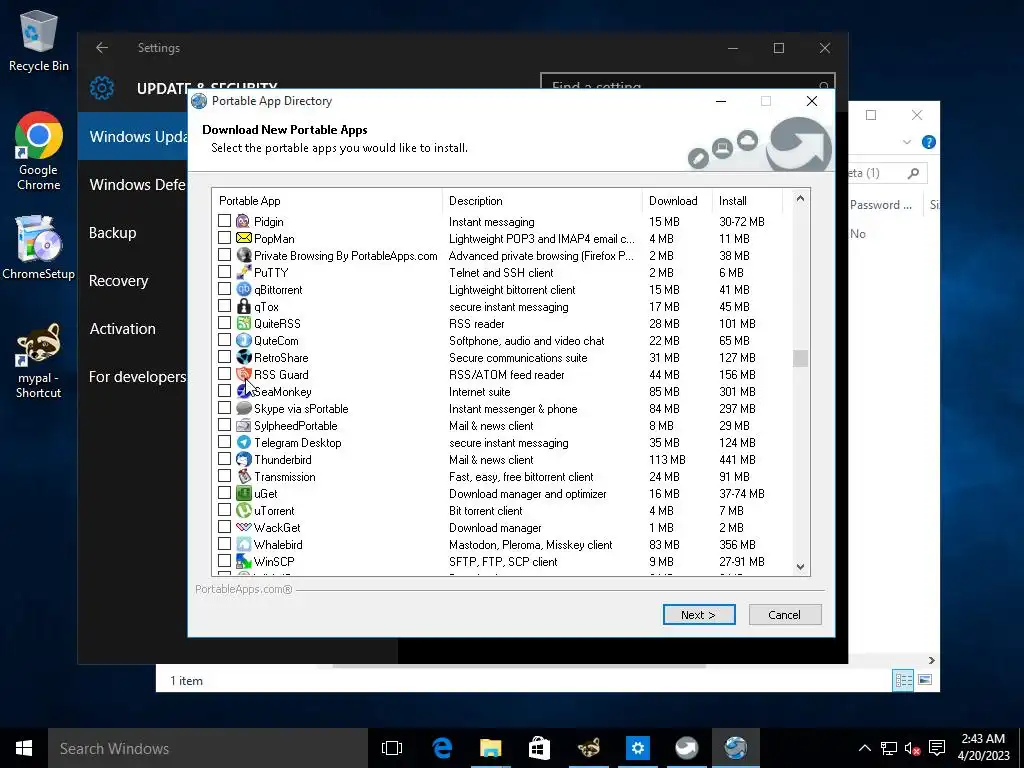Open the Store taskbar icon
Viewport: 1024px width, 768px height.
click(539, 748)
